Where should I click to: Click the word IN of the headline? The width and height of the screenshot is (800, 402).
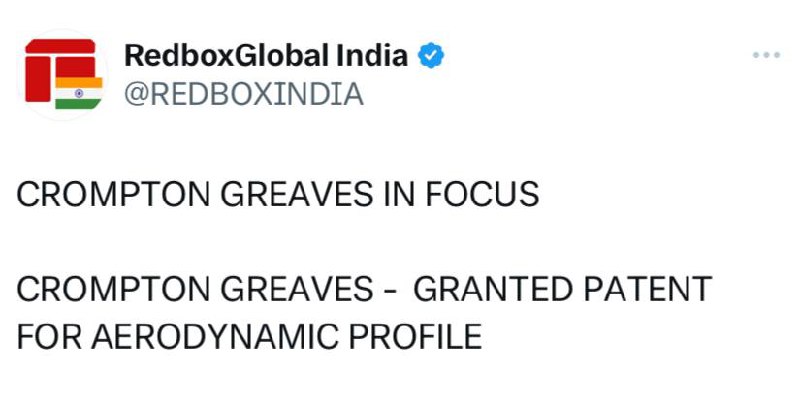(x=399, y=194)
